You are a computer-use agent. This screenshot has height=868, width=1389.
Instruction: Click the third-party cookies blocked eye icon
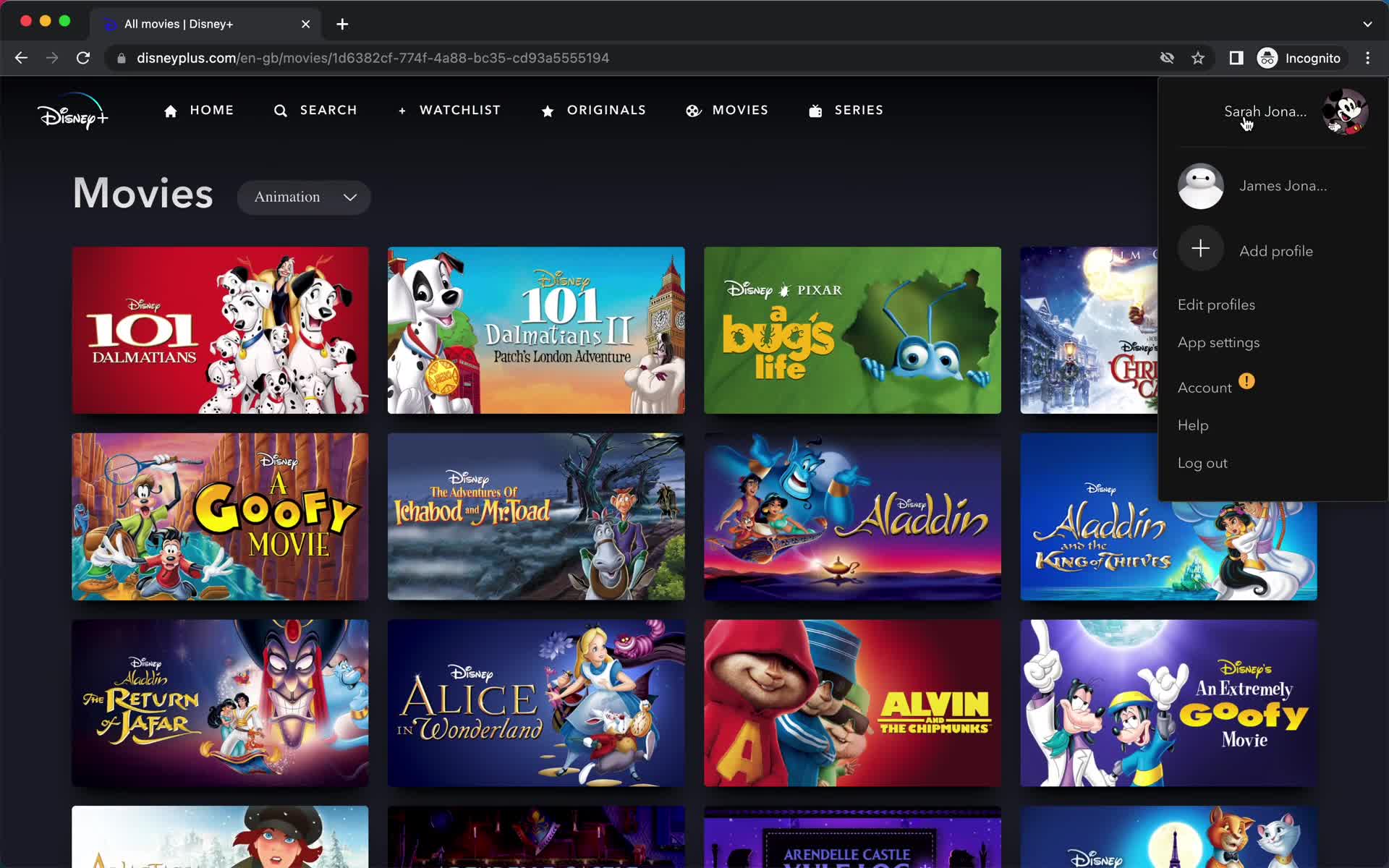(1167, 58)
